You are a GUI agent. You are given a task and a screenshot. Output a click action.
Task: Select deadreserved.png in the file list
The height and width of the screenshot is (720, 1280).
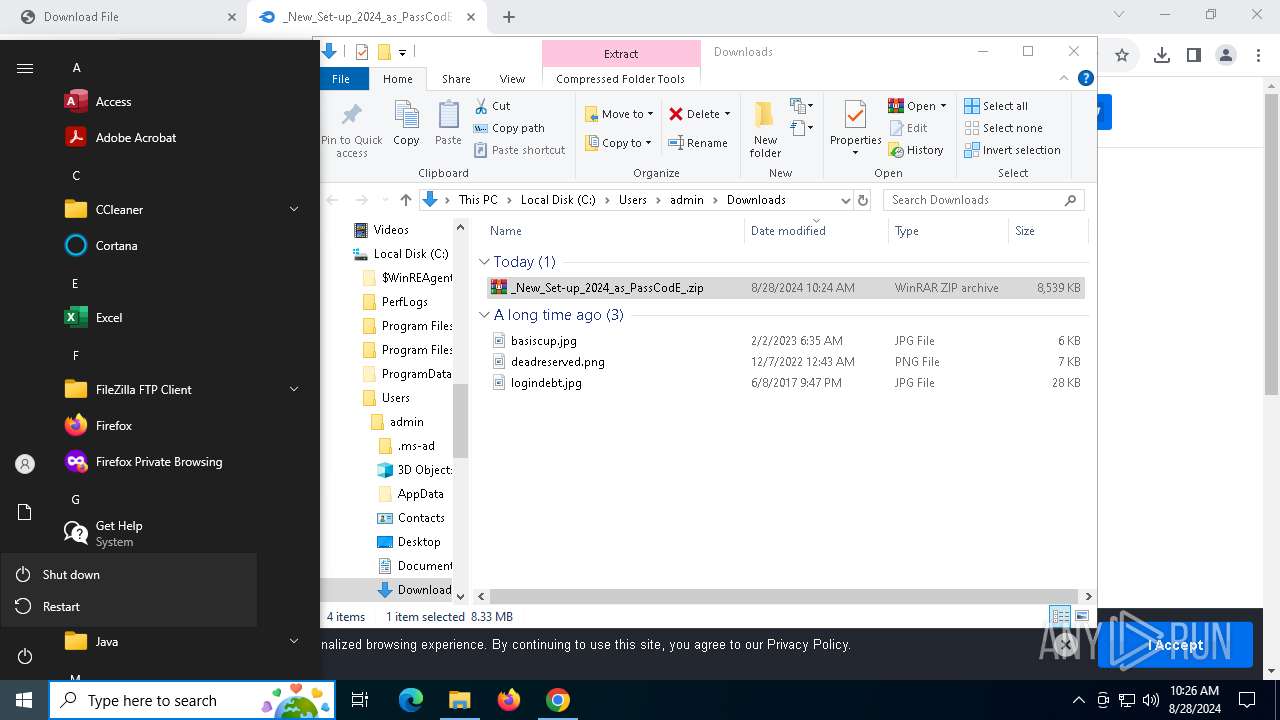click(557, 362)
